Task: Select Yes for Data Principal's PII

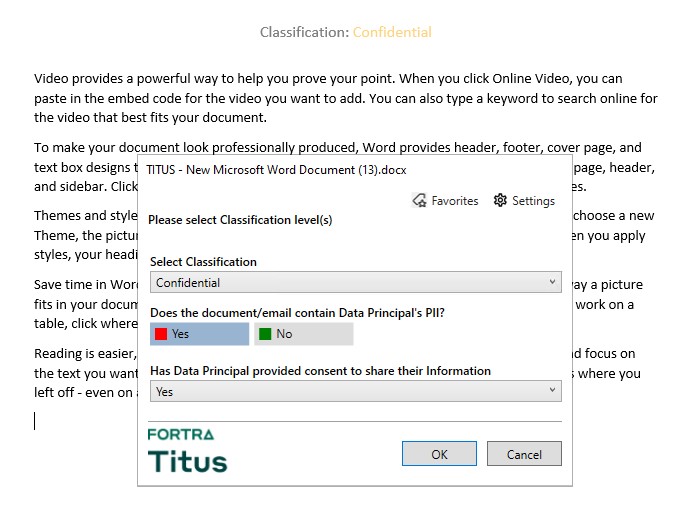Action: click(199, 334)
